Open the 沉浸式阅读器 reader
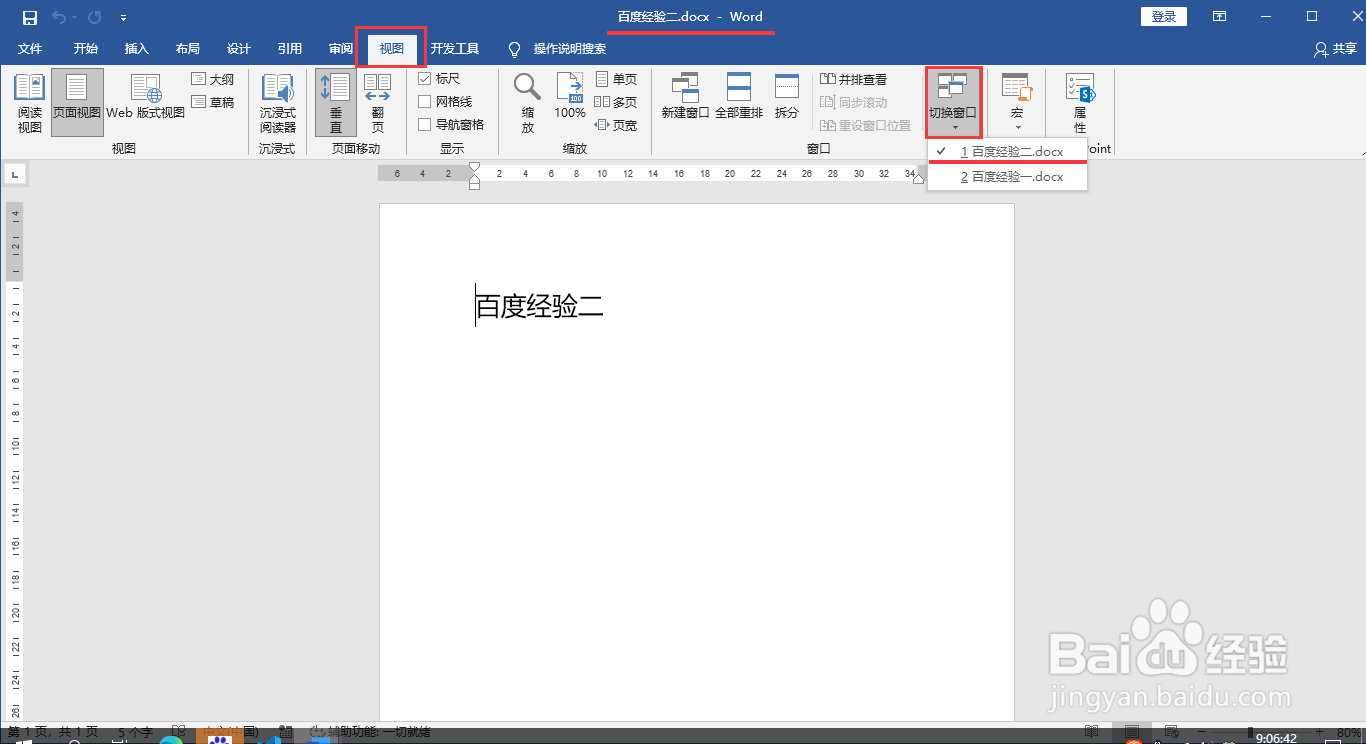 pyautogui.click(x=278, y=101)
